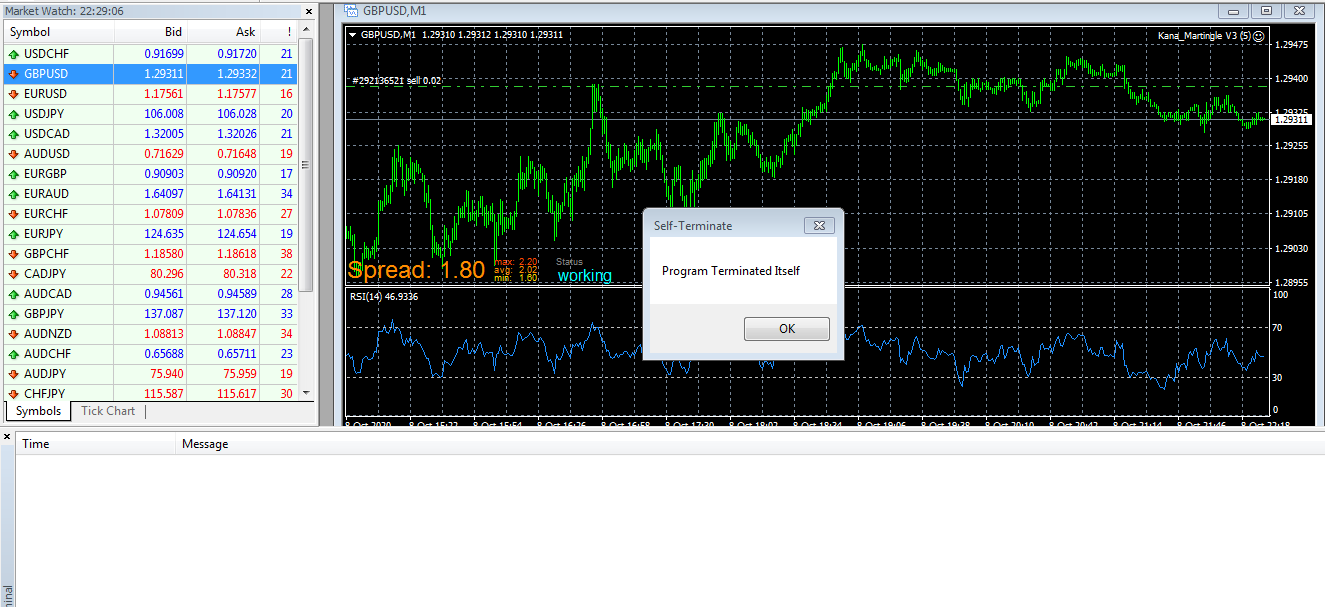Select the EURUSD symbol name
Image resolution: width=1325 pixels, height=607 pixels.
(x=46, y=94)
